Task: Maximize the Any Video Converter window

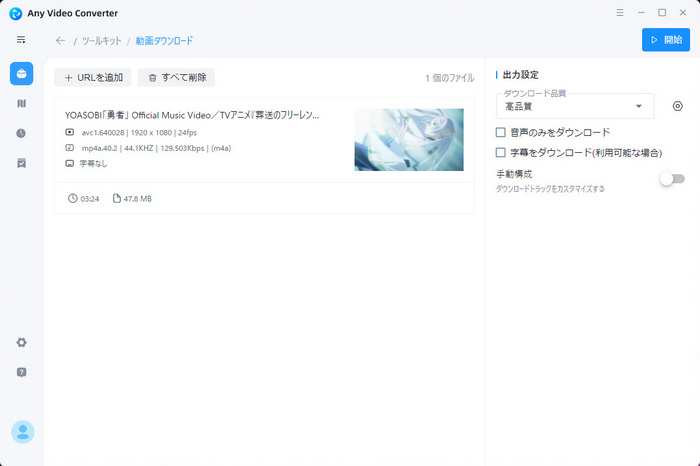Action: click(x=662, y=13)
